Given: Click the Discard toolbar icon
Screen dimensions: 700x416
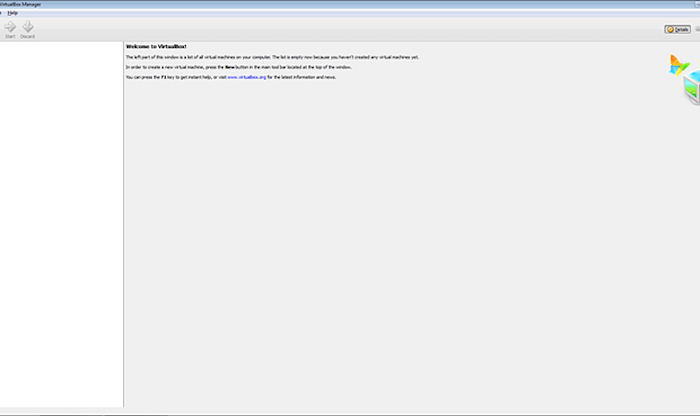Looking at the screenshot, I should point(28,27).
